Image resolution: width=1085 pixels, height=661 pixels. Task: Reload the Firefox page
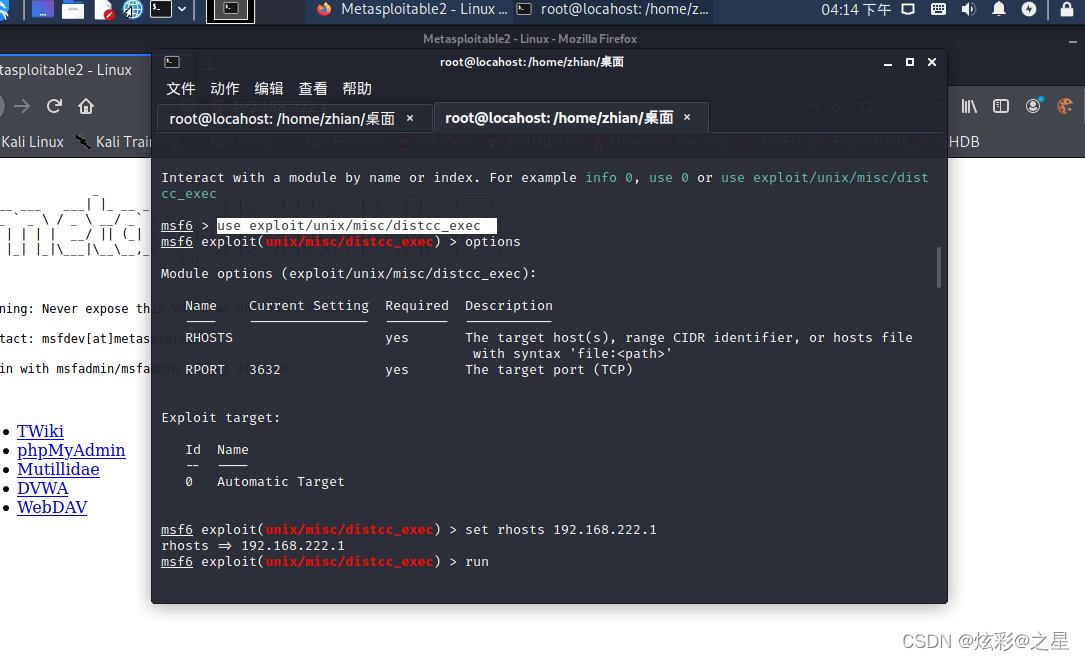pyautogui.click(x=54, y=106)
